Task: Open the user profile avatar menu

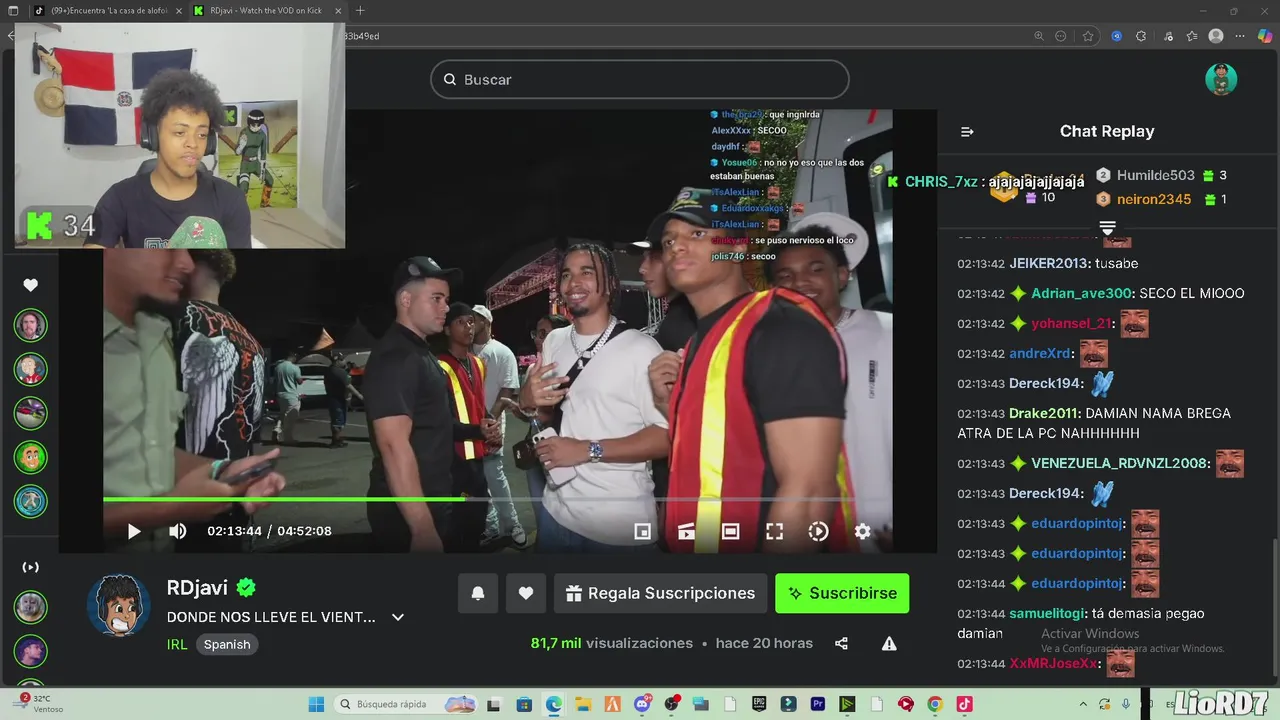Action: (1221, 80)
